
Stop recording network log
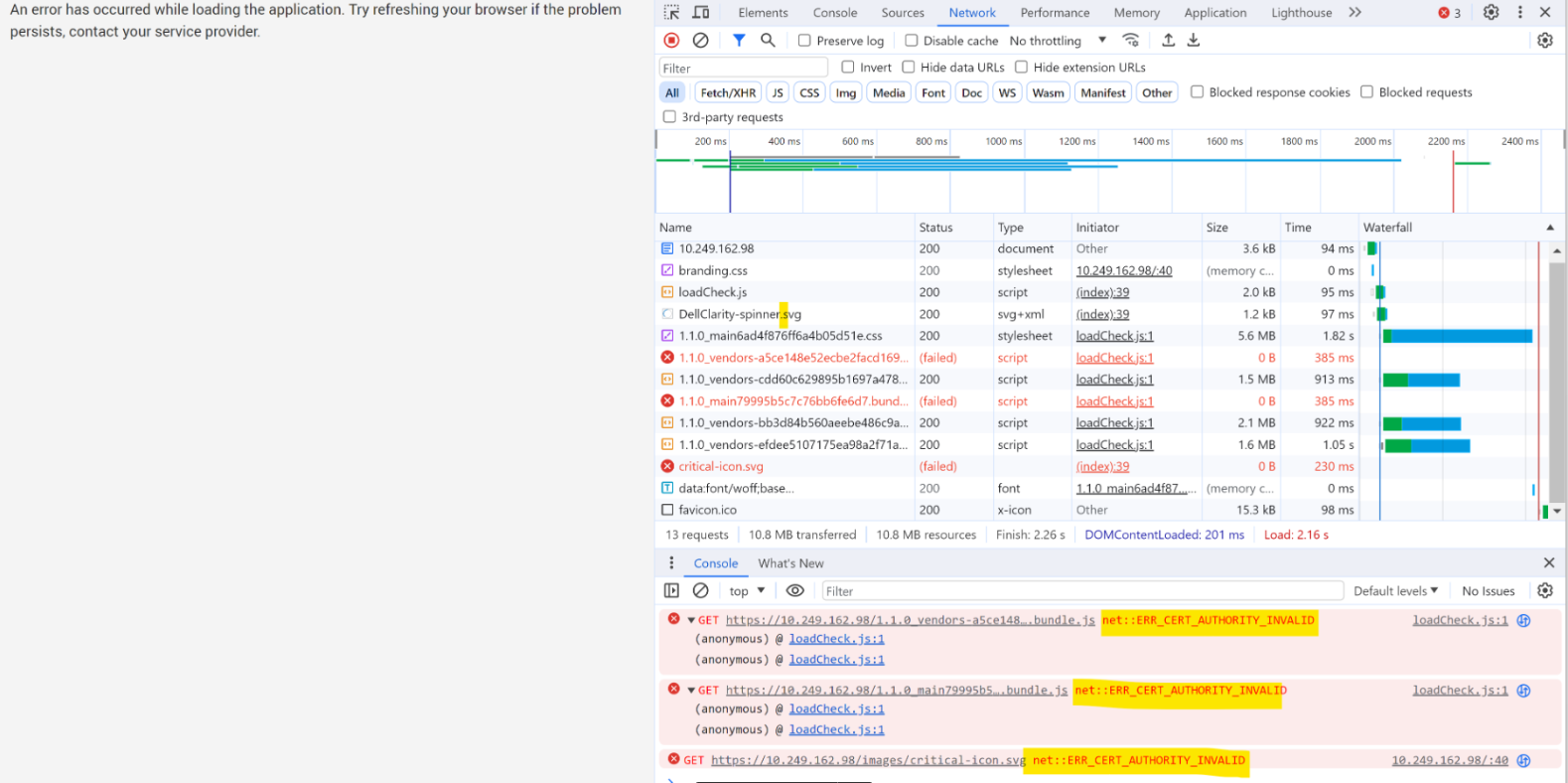(671, 41)
